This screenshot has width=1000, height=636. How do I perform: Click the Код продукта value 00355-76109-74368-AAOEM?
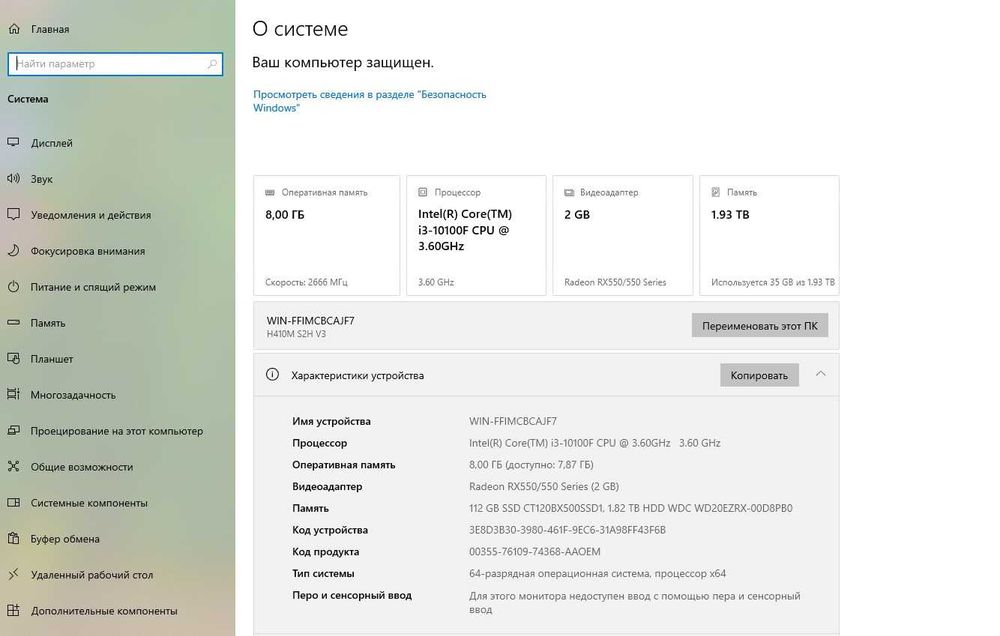point(534,551)
